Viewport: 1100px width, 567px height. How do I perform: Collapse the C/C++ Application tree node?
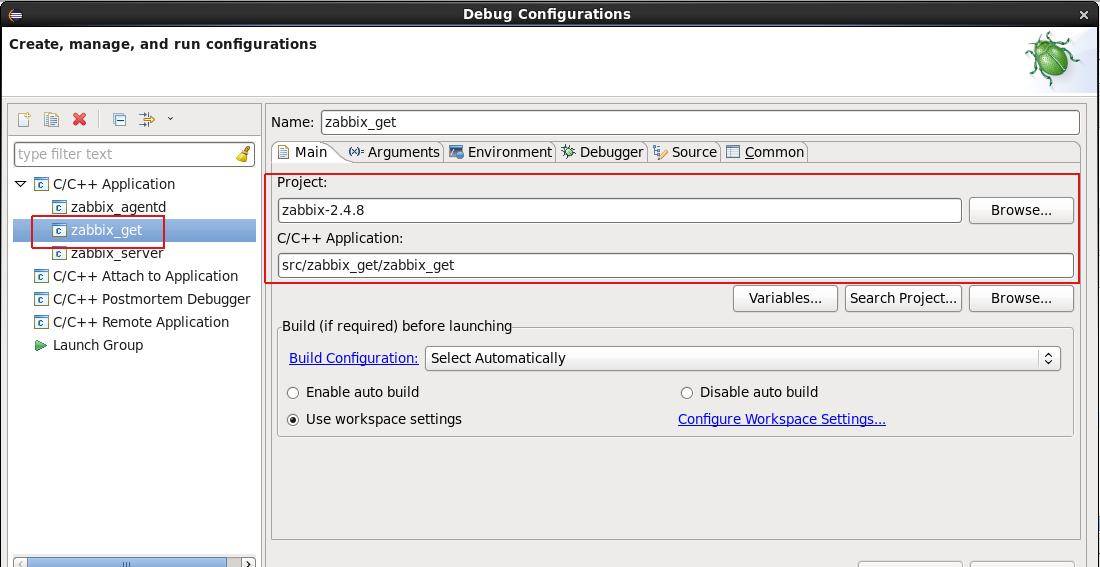pos(20,184)
